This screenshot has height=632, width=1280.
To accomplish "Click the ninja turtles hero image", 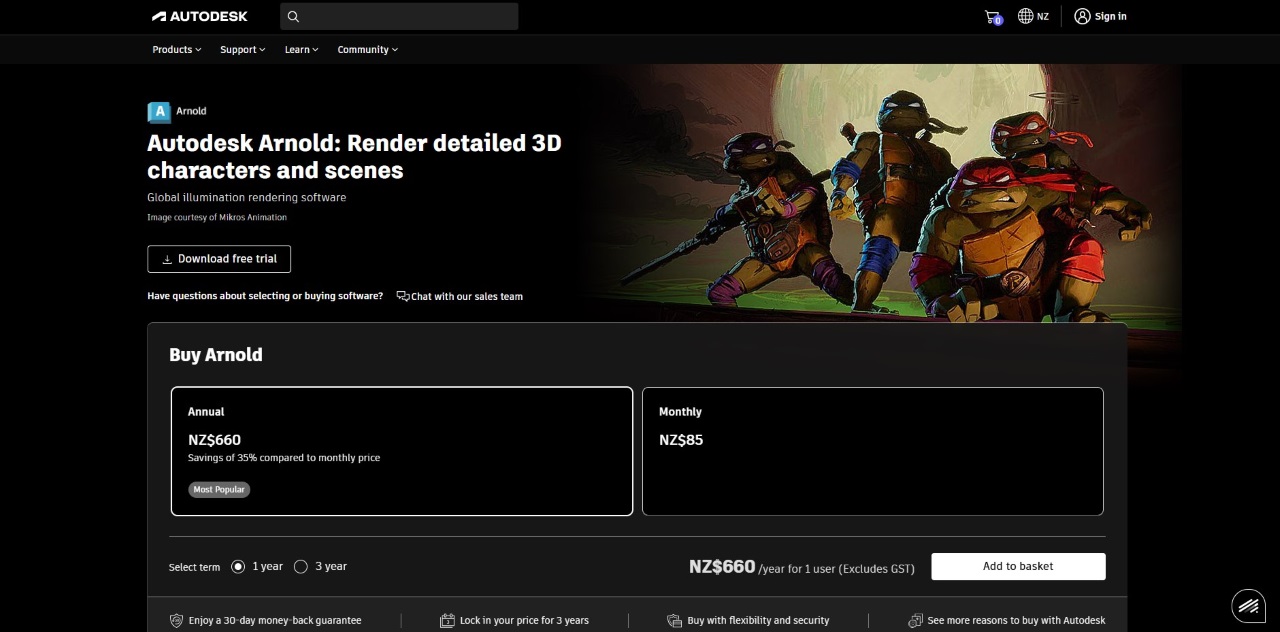I will point(880,193).
